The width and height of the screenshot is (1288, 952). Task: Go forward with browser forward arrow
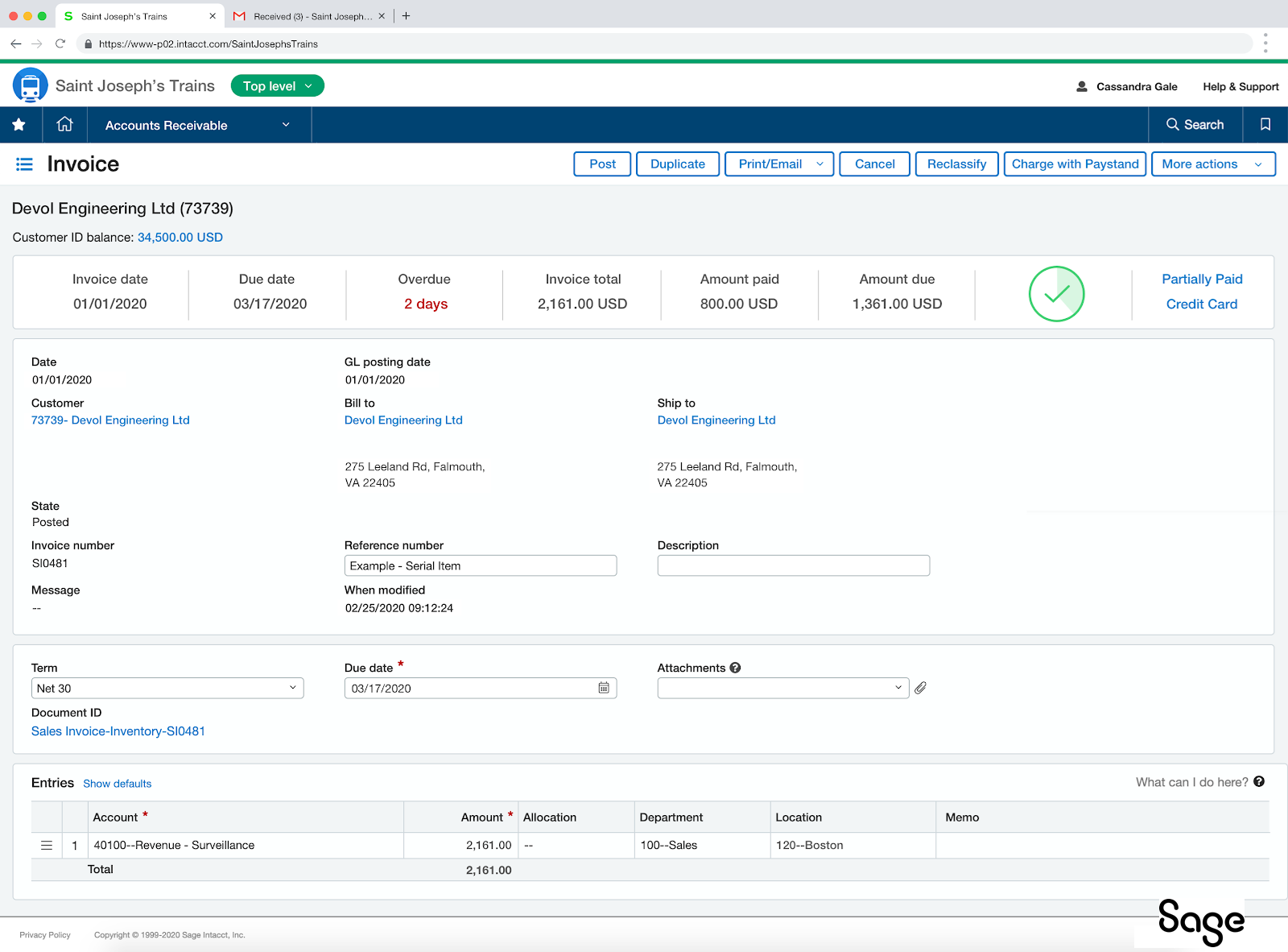pyautogui.click(x=37, y=43)
